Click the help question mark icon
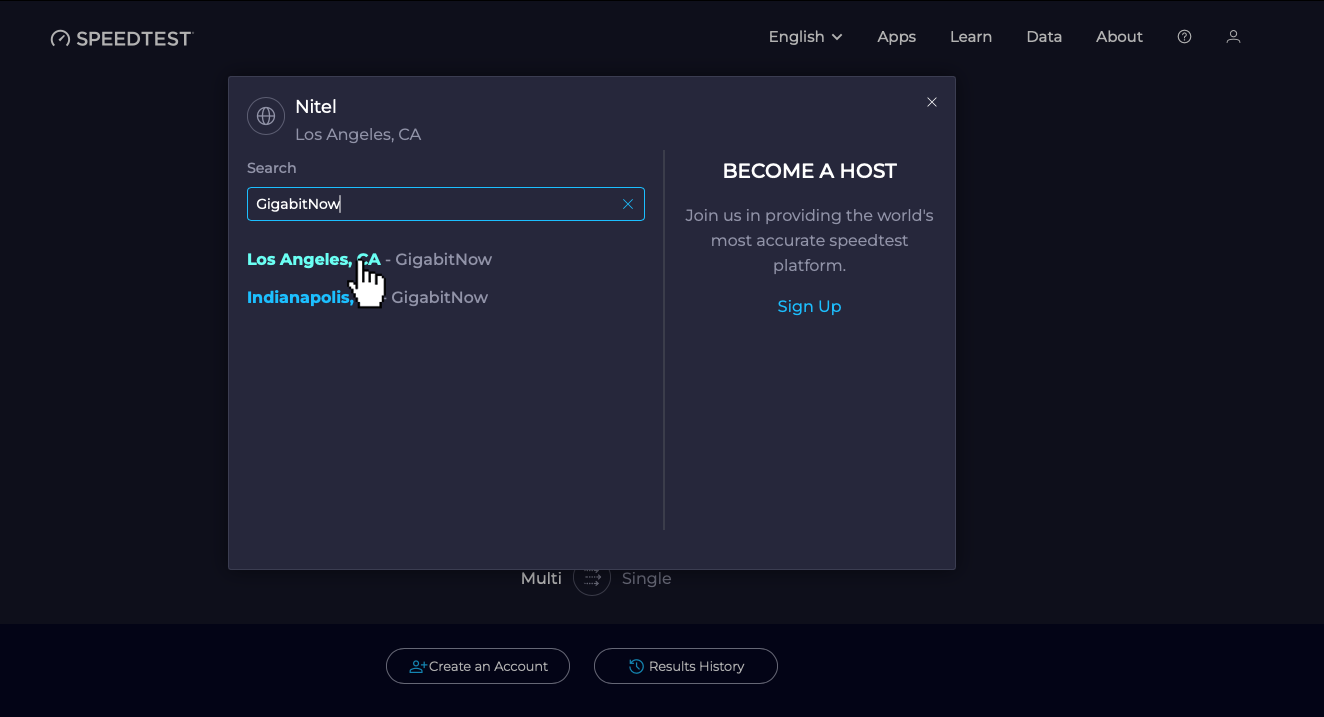Viewport: 1324px width, 717px height. click(1184, 37)
